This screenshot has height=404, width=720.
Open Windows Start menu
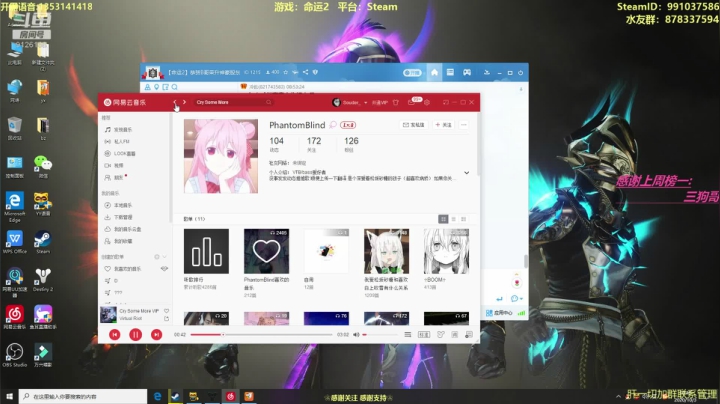(9, 396)
